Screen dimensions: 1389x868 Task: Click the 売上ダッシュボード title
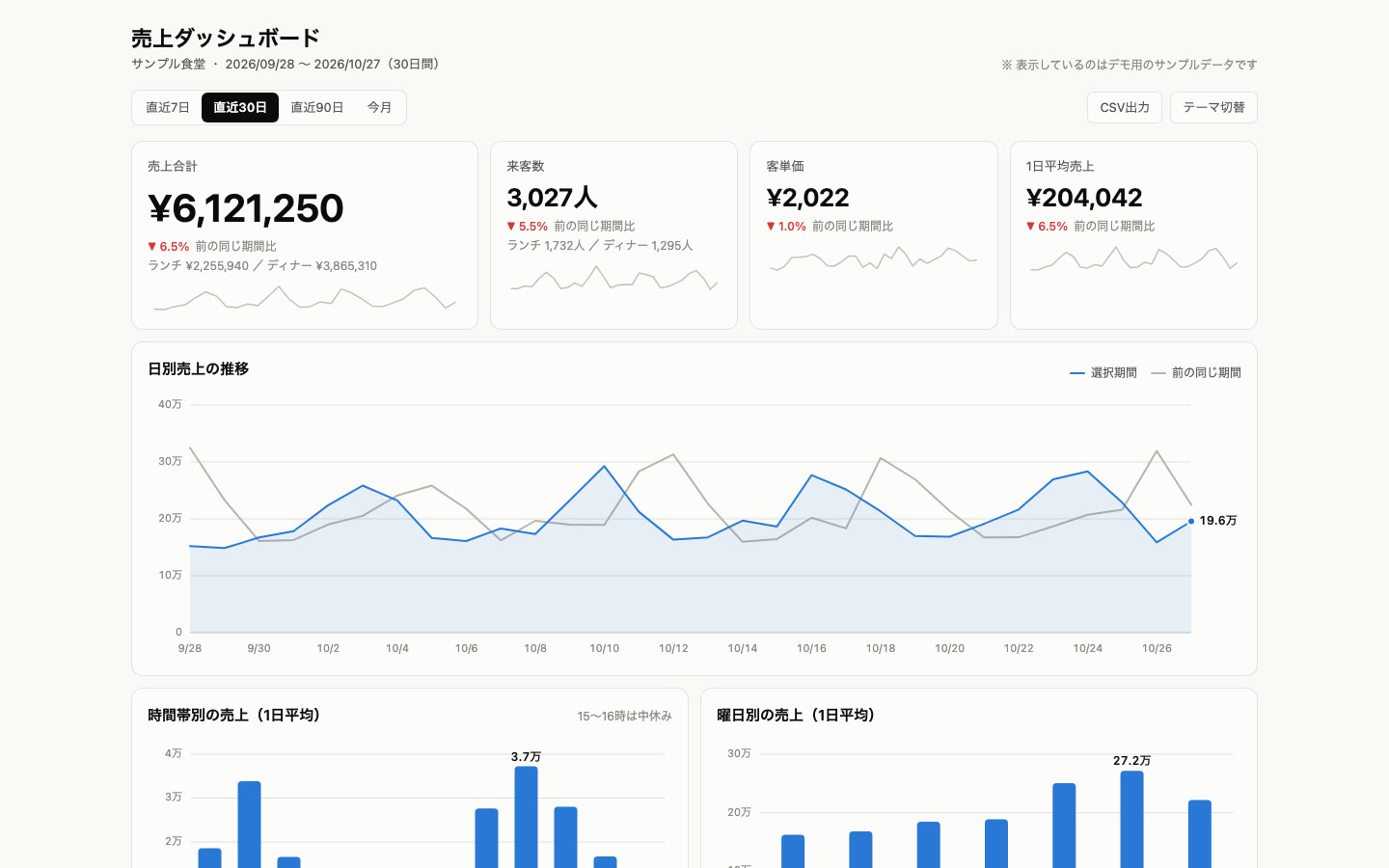point(226,38)
